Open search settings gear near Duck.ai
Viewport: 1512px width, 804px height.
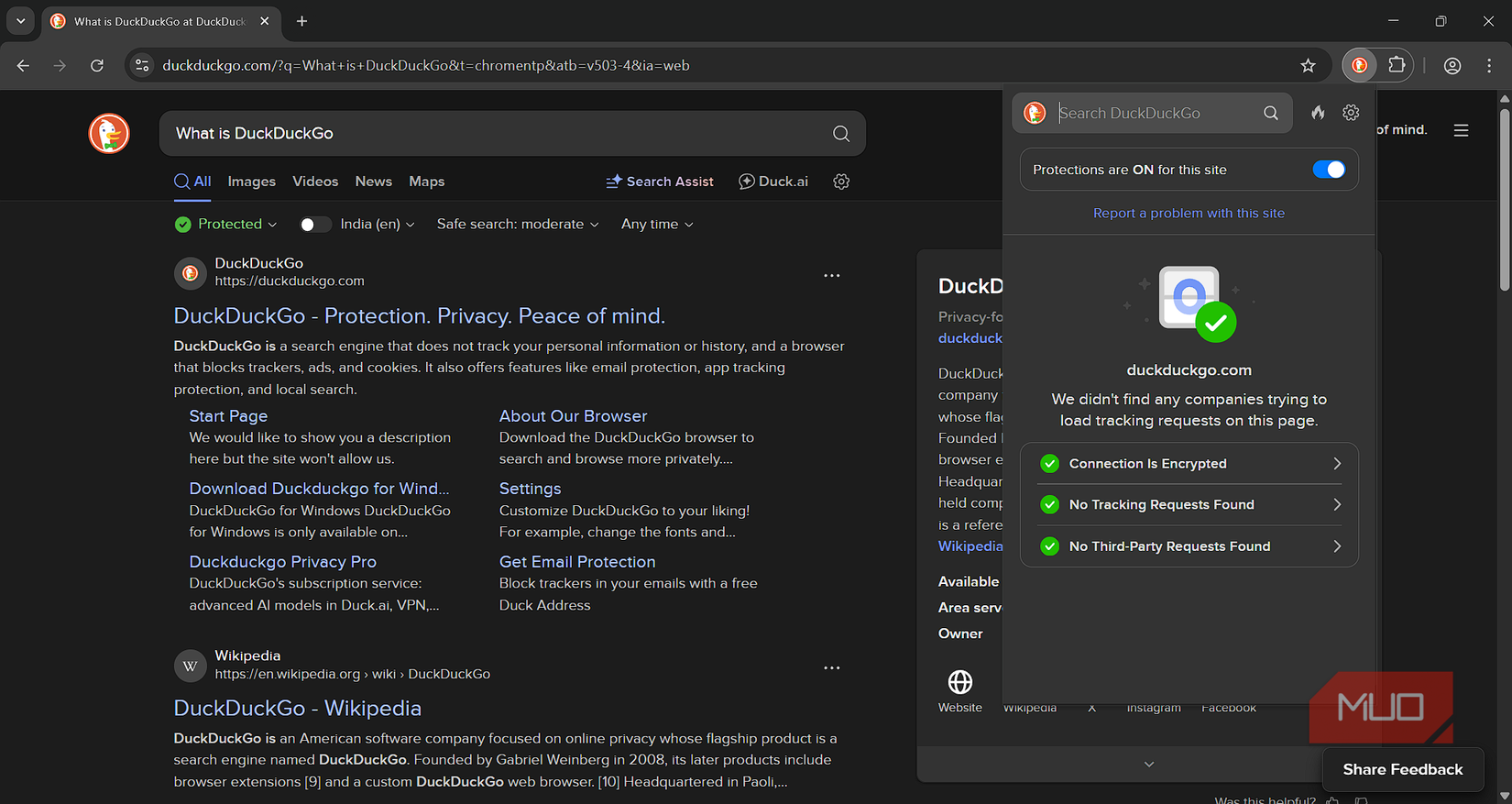[x=841, y=182]
